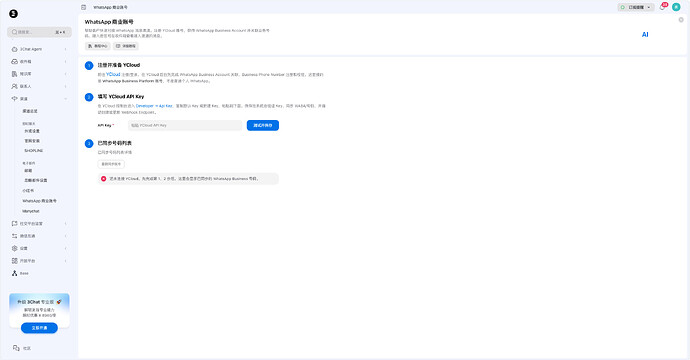Click the blue test and save button

click(x=263, y=125)
